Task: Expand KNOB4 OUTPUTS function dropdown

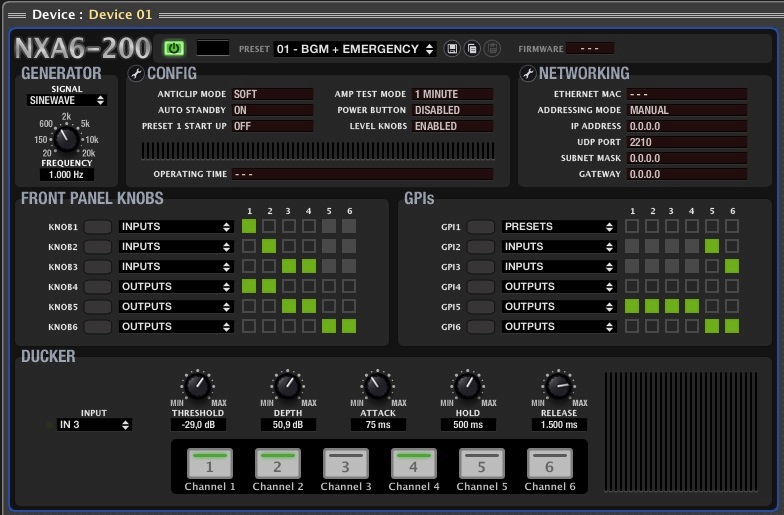Action: tap(175, 287)
